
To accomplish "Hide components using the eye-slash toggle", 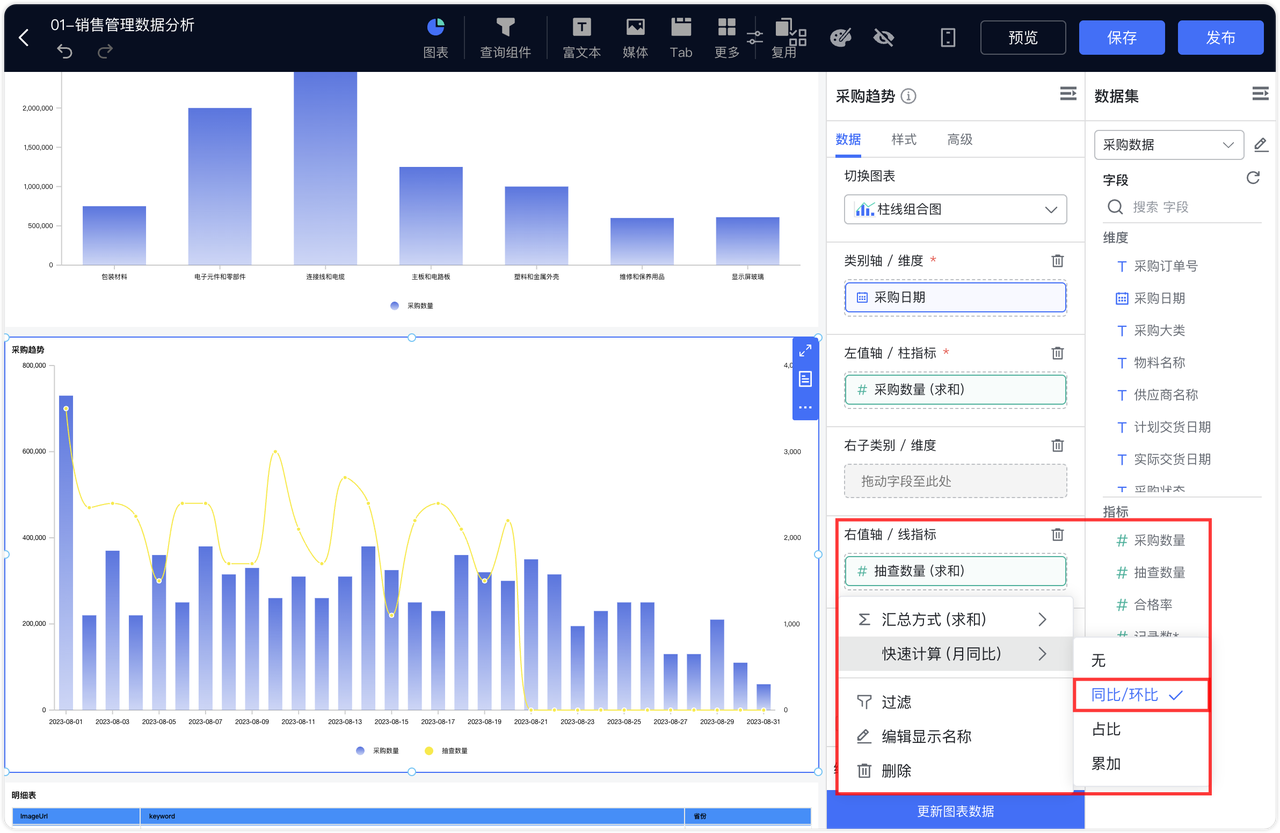I will click(x=883, y=37).
